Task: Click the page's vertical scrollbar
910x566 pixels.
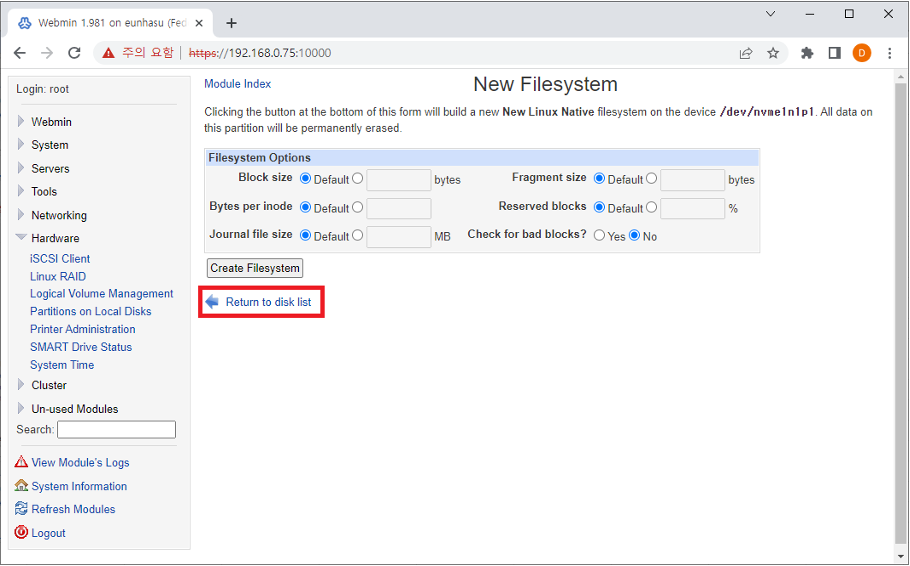Action: [x=901, y=300]
